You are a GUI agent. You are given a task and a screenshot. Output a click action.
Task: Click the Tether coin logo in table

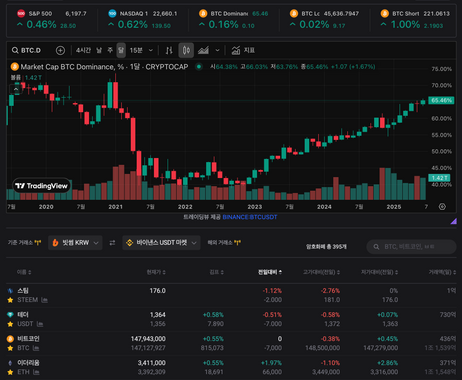tap(10, 315)
